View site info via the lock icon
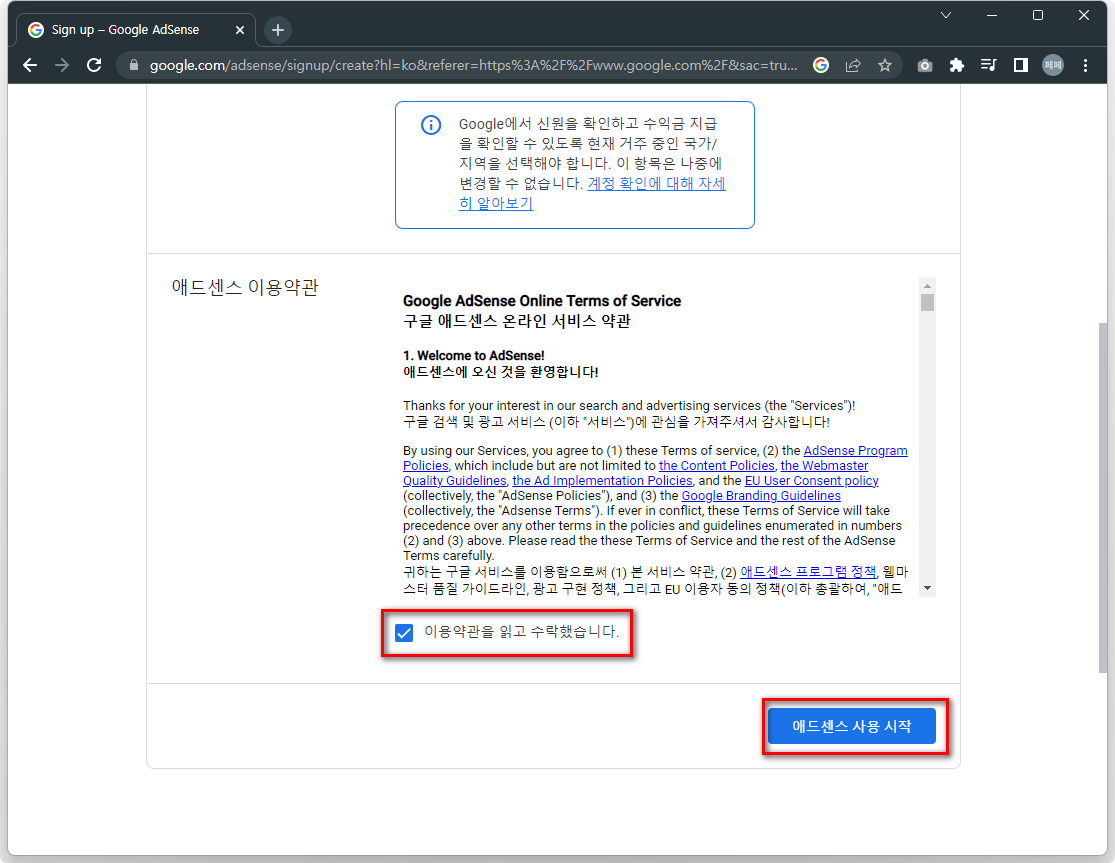The image size is (1115, 863). 133,65
